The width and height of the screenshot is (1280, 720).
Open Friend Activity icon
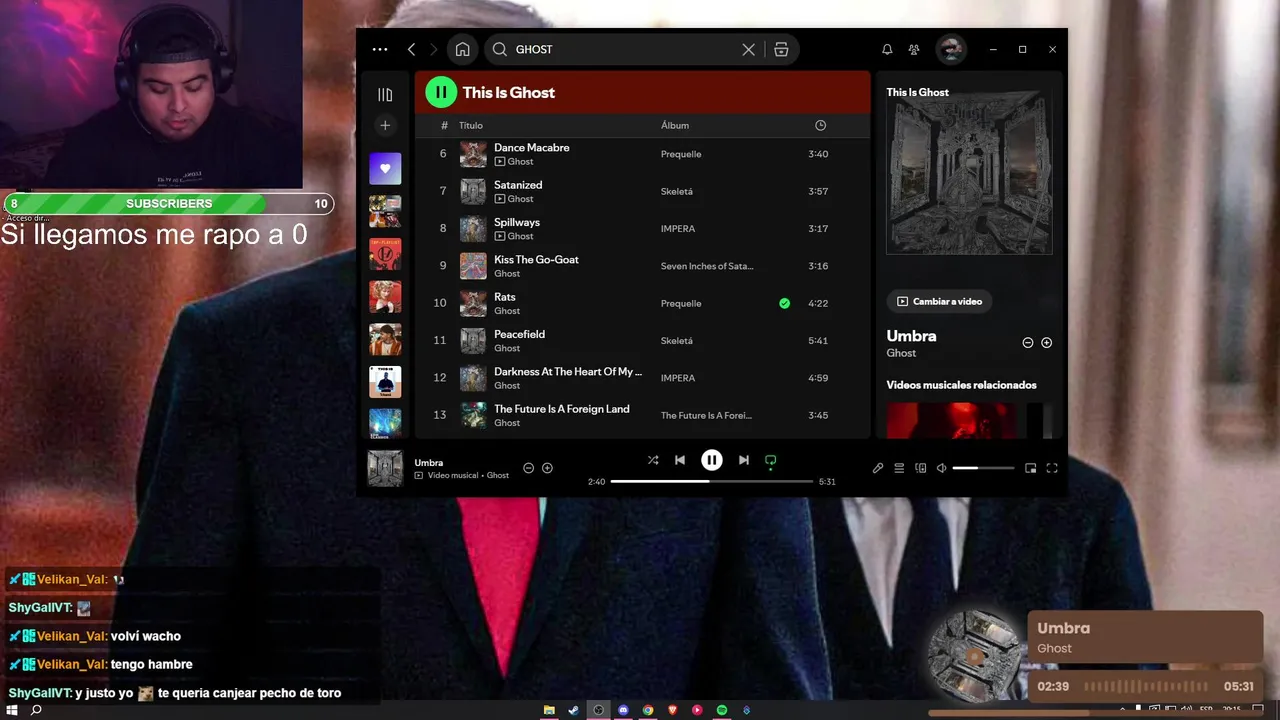click(914, 49)
